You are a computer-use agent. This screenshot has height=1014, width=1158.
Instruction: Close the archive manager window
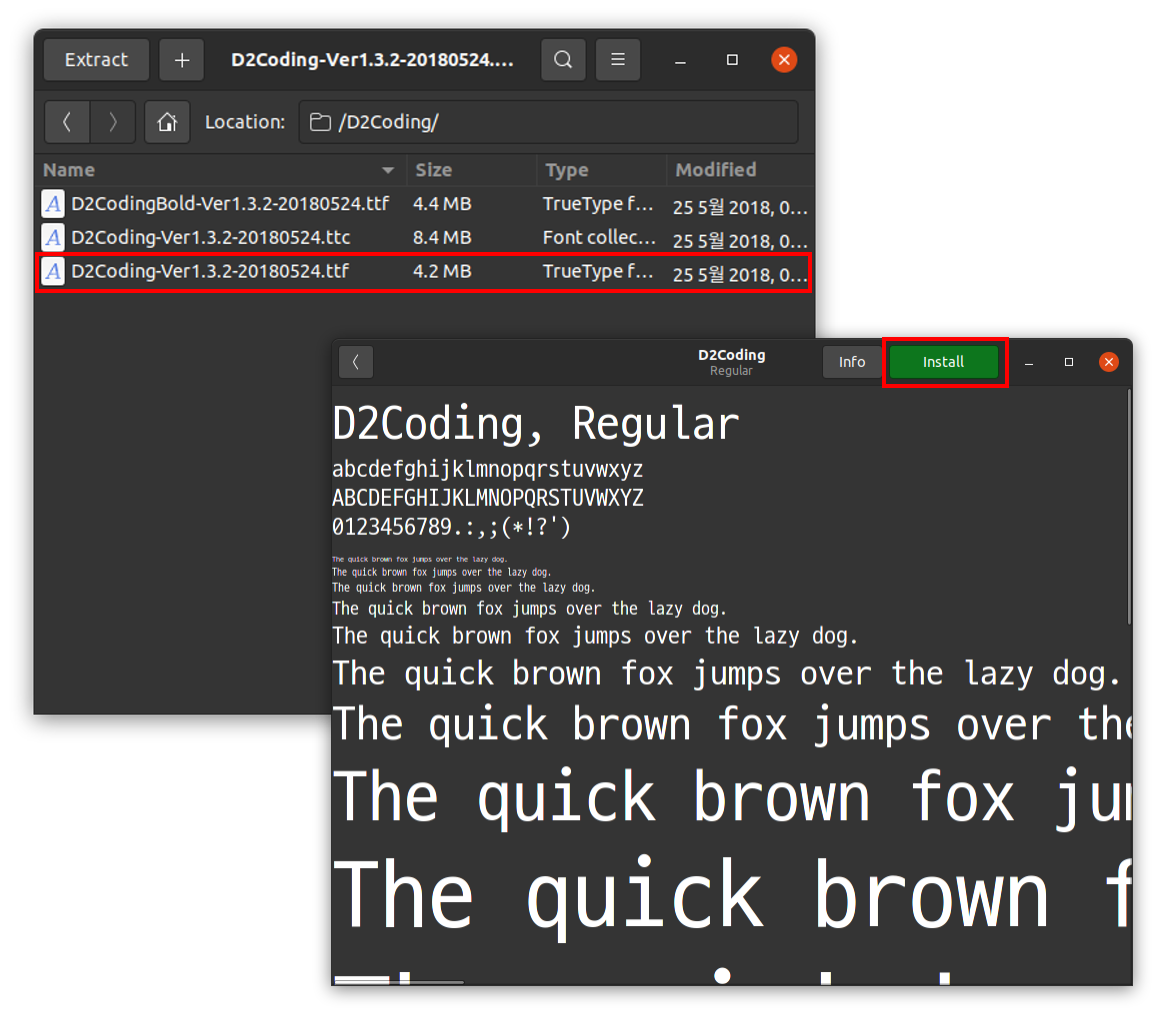pyautogui.click(x=784, y=60)
